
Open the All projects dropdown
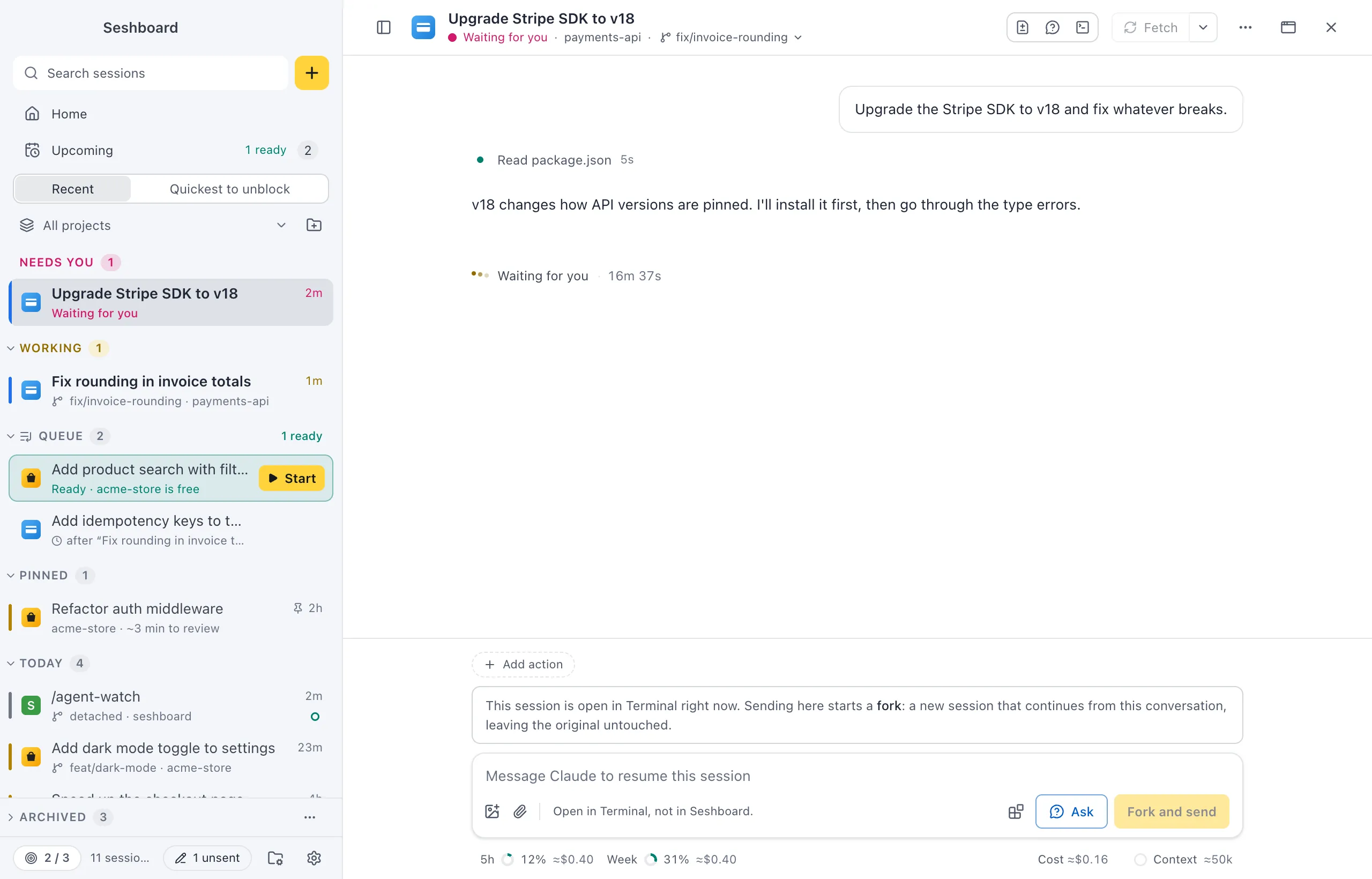click(x=153, y=226)
